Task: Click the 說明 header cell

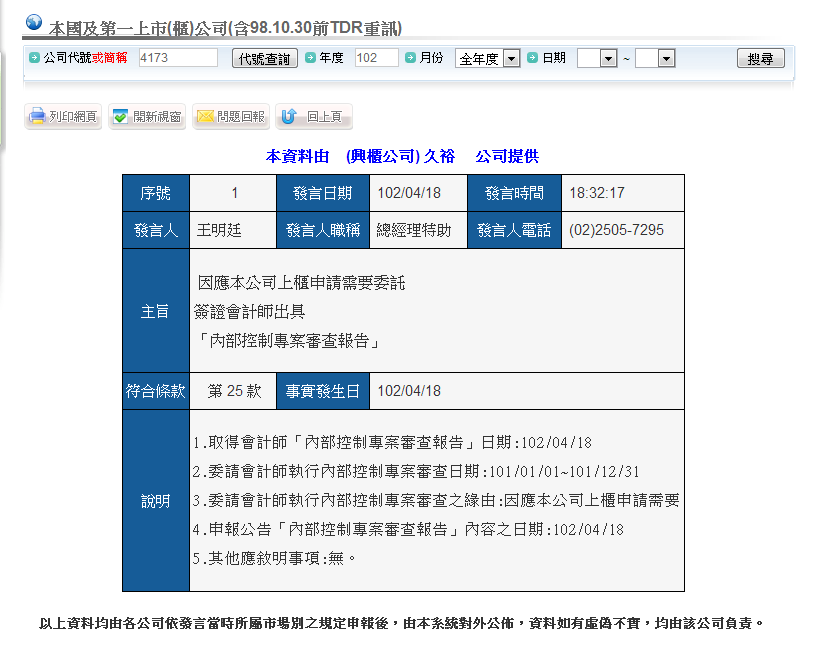Action: tap(156, 501)
